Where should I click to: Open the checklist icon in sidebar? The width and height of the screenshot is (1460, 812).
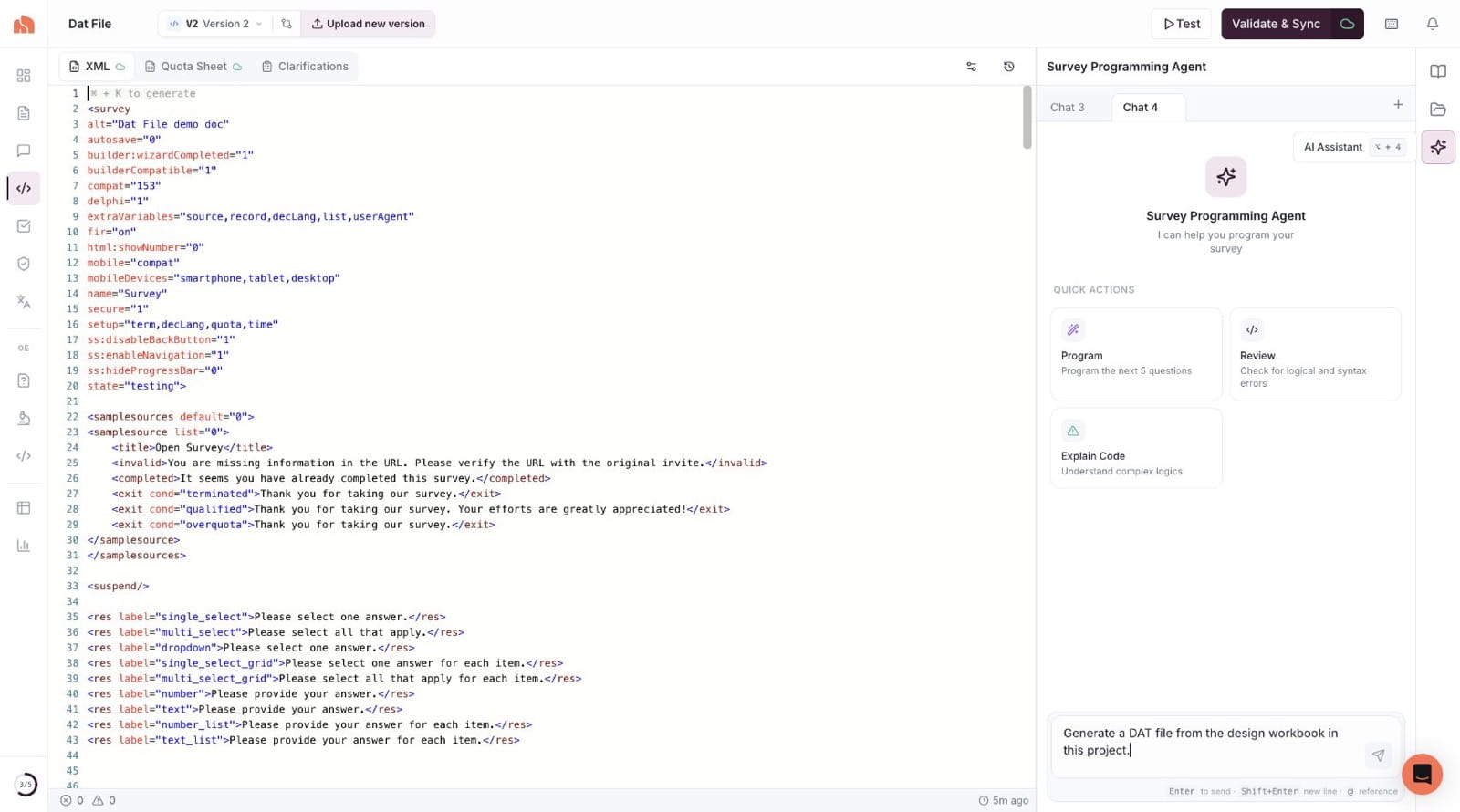pos(24,226)
